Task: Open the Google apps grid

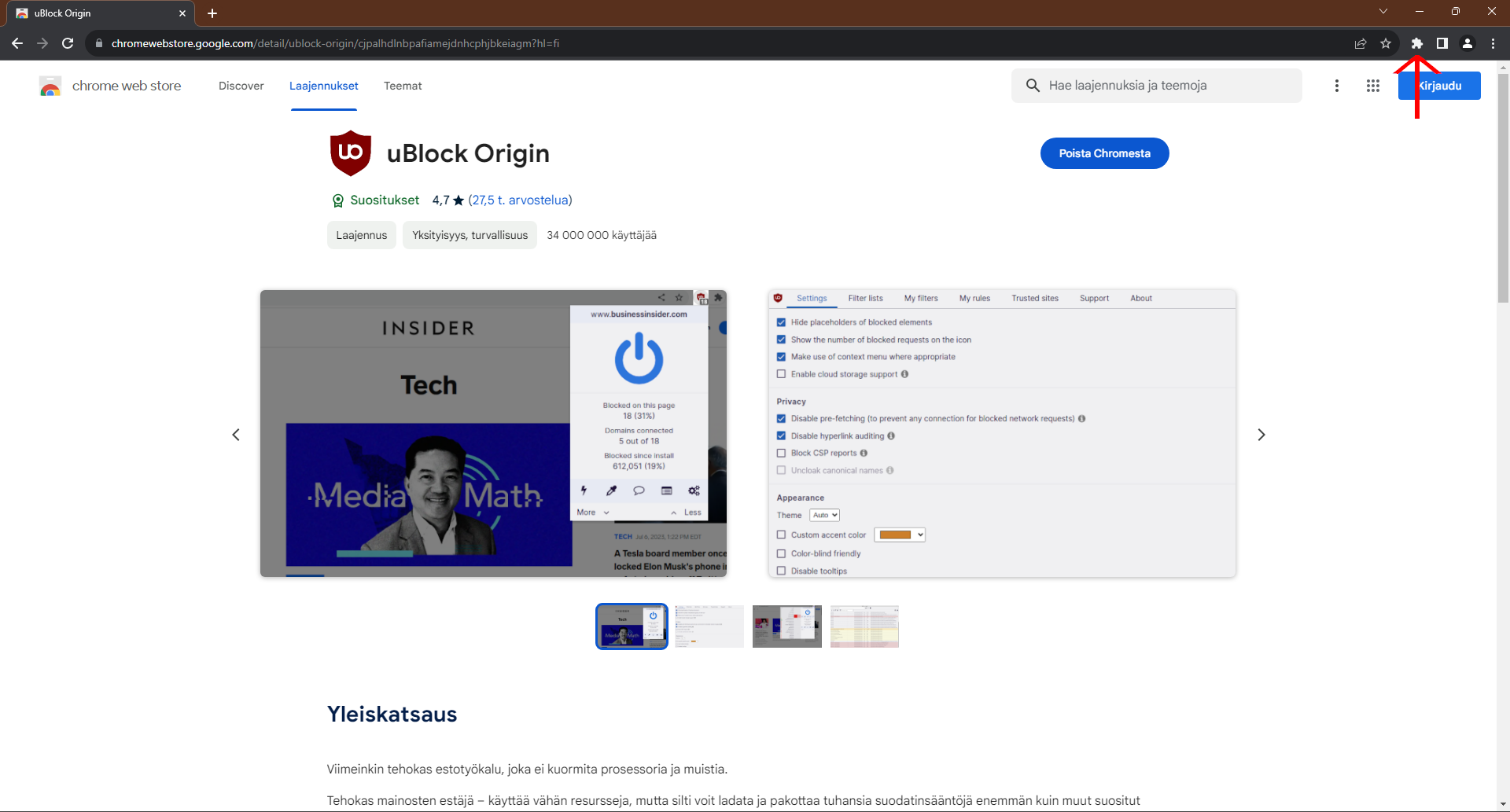Action: pyautogui.click(x=1373, y=86)
